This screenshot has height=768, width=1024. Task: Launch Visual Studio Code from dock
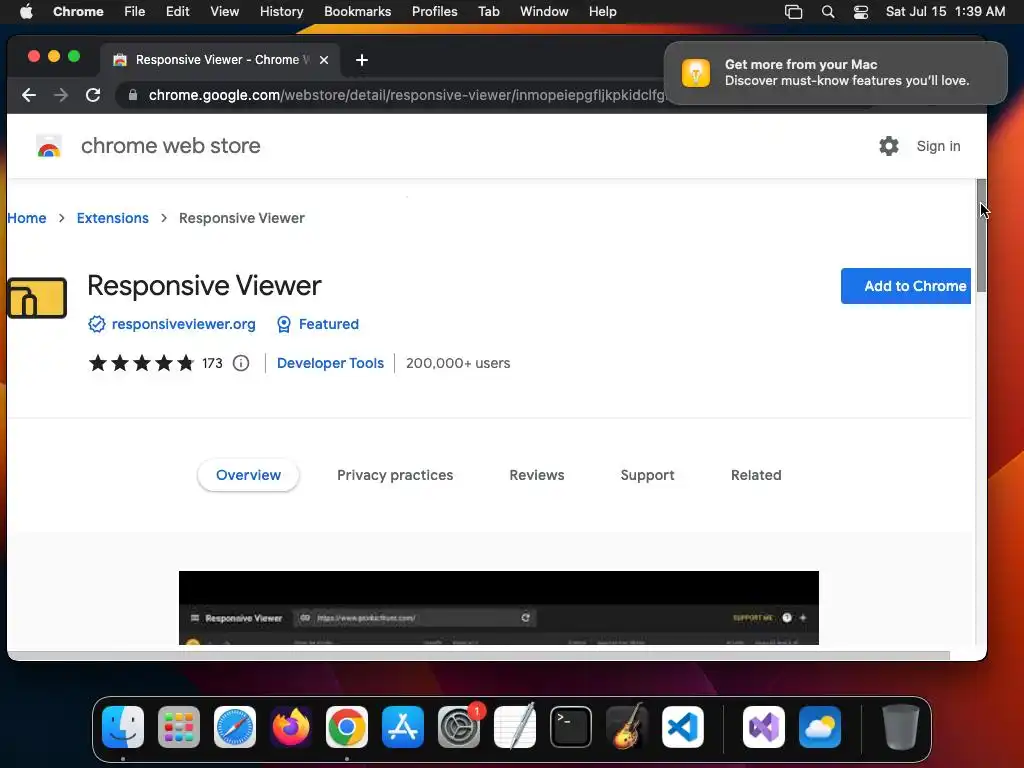point(683,727)
